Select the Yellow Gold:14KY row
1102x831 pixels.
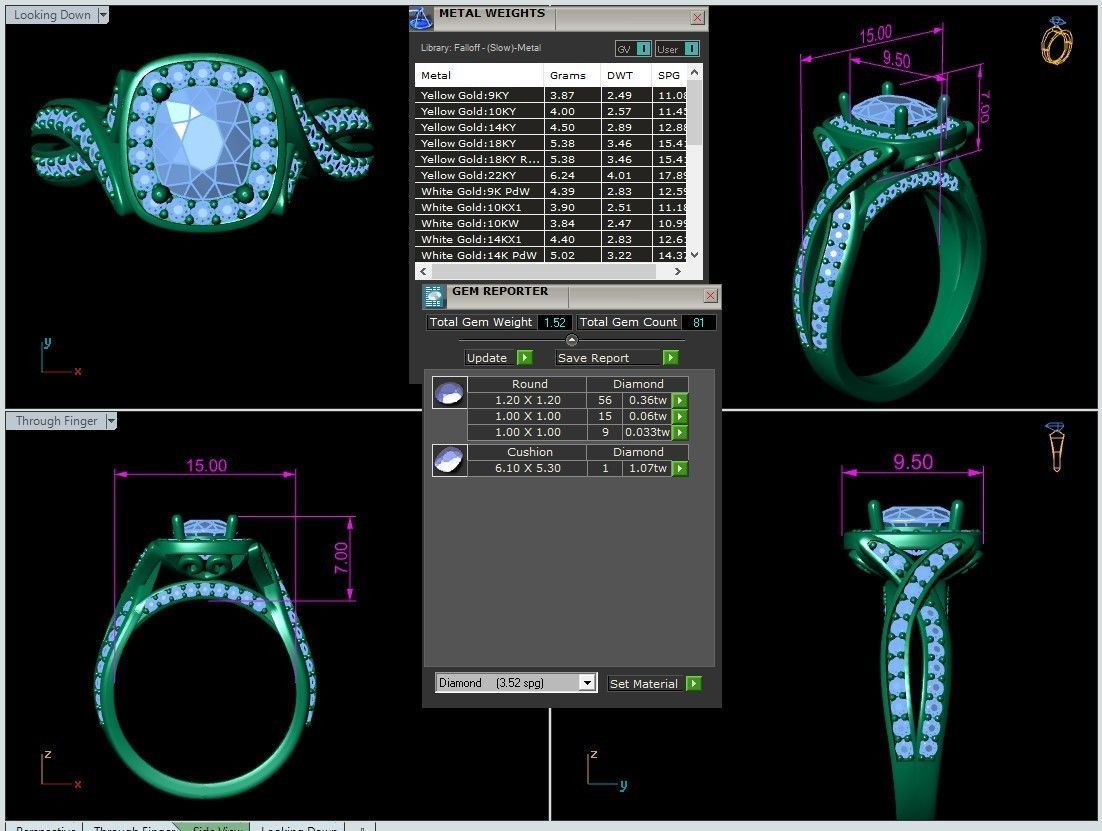(551, 127)
